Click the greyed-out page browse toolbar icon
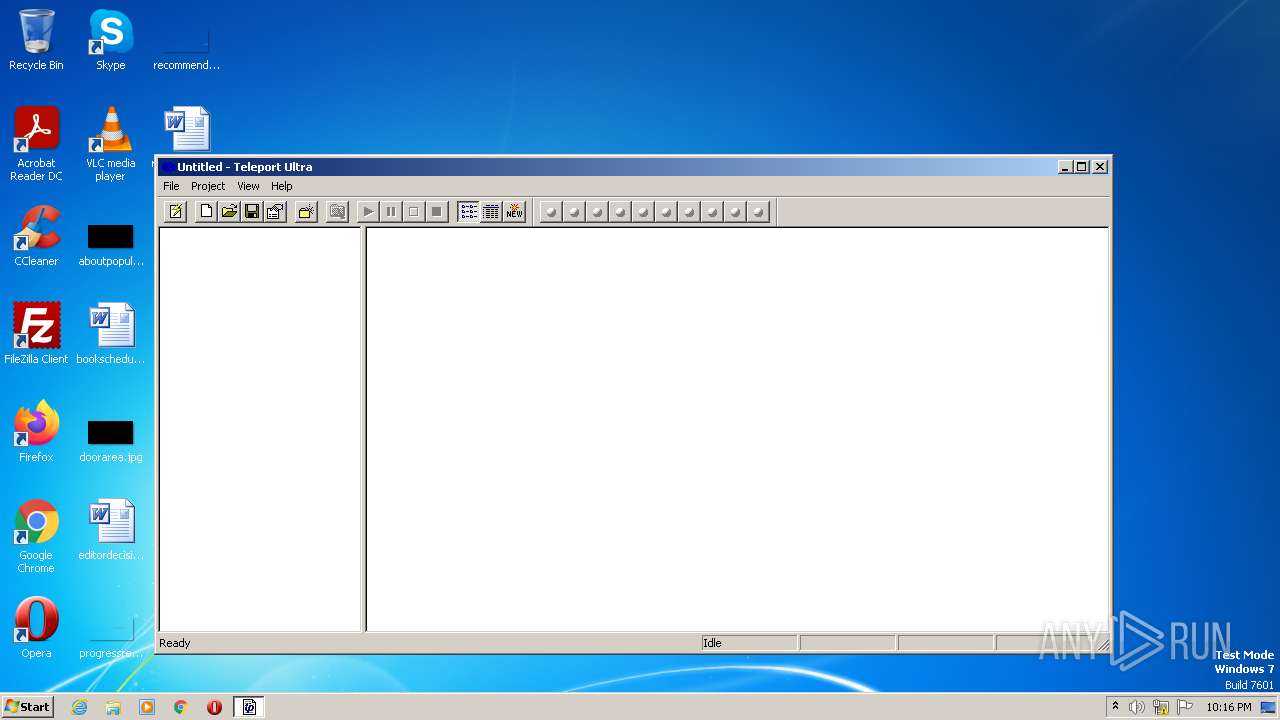Screen dimensions: 1280x720 337,211
